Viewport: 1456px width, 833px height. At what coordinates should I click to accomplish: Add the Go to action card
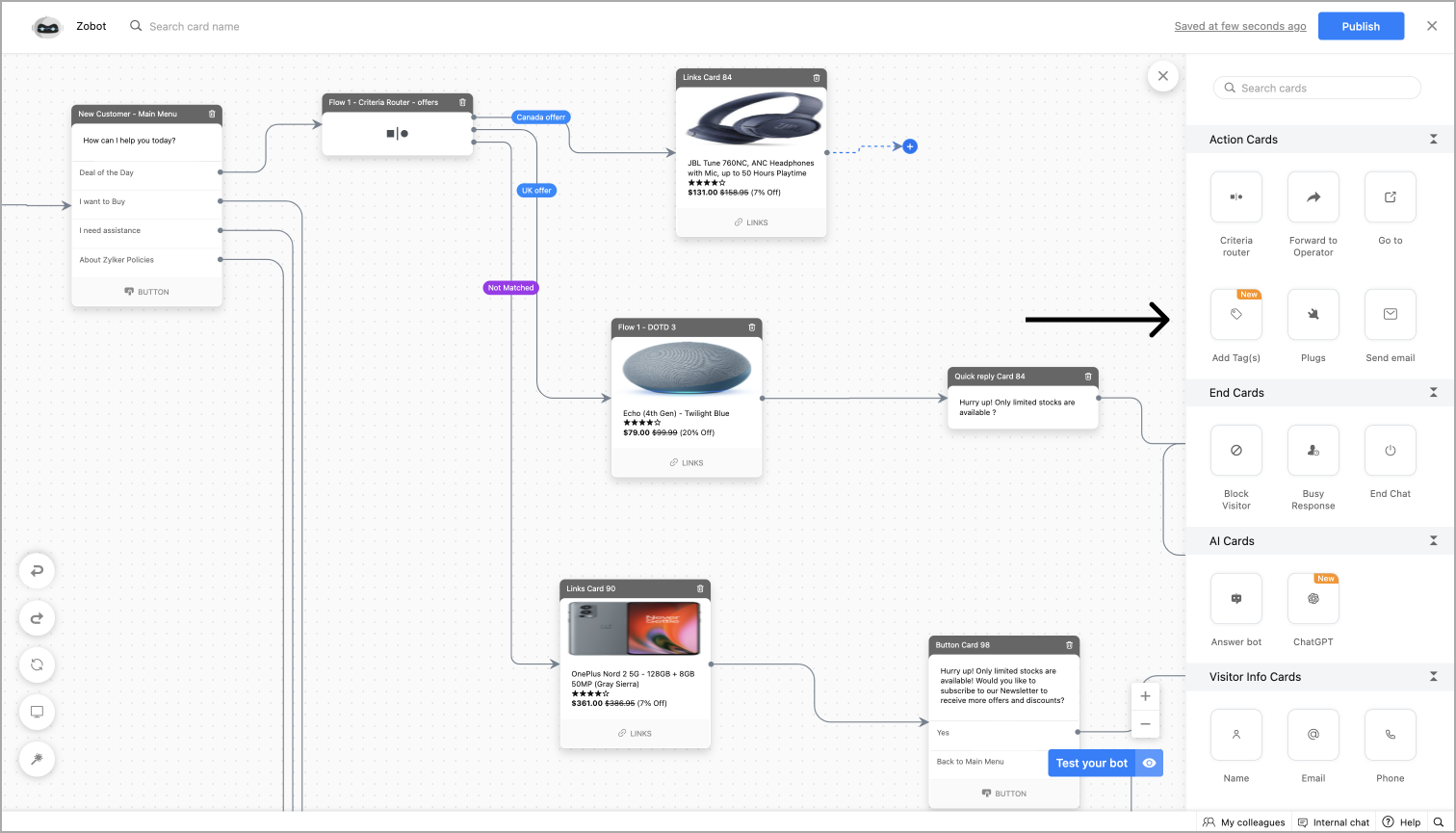pos(1391,197)
